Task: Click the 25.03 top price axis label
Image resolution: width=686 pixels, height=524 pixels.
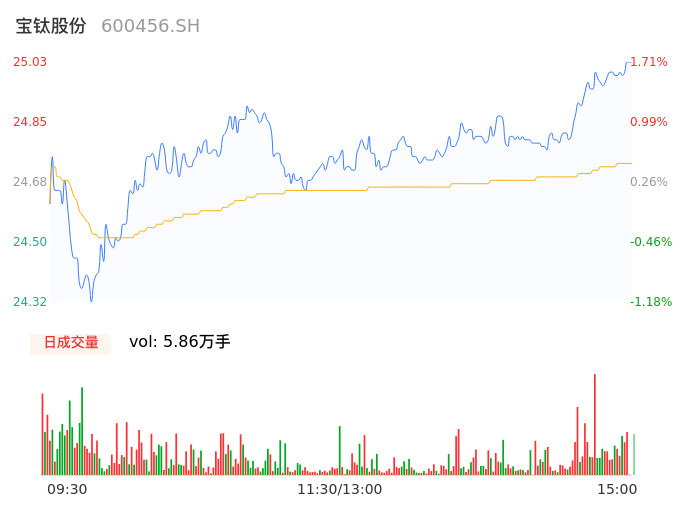Action: [30, 62]
